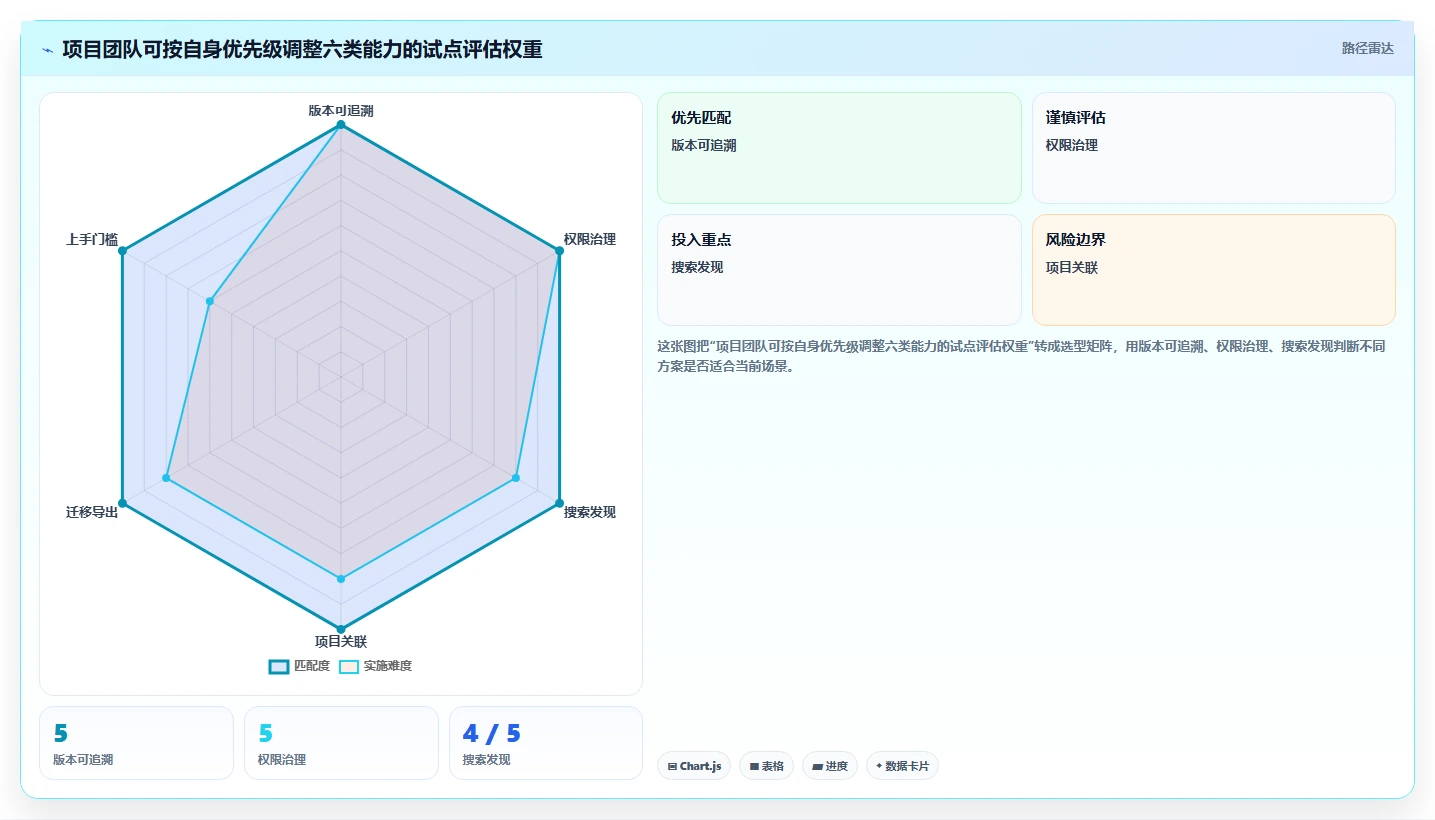
Task: Click the 匹配度 data point at 权限治理
Action: tap(559, 251)
